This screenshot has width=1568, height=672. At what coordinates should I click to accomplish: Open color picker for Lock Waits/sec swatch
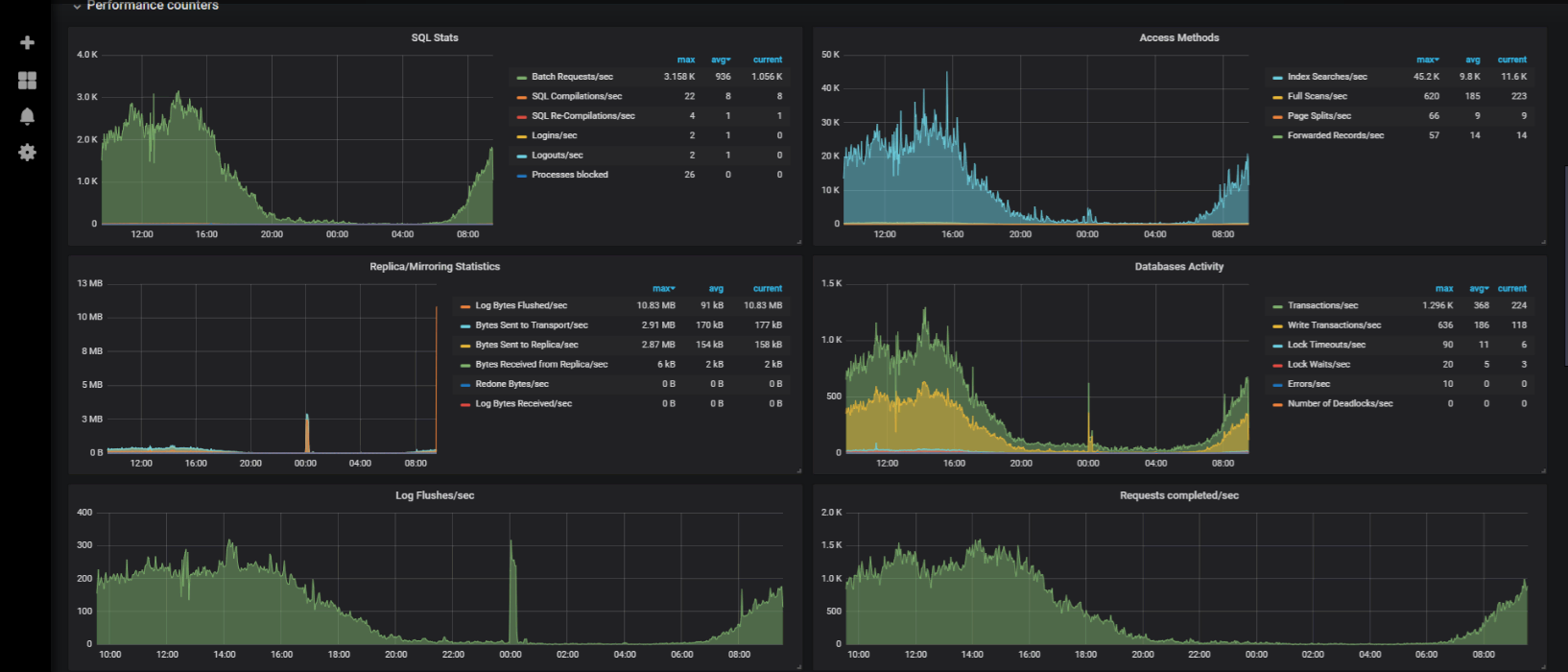pyautogui.click(x=1277, y=365)
